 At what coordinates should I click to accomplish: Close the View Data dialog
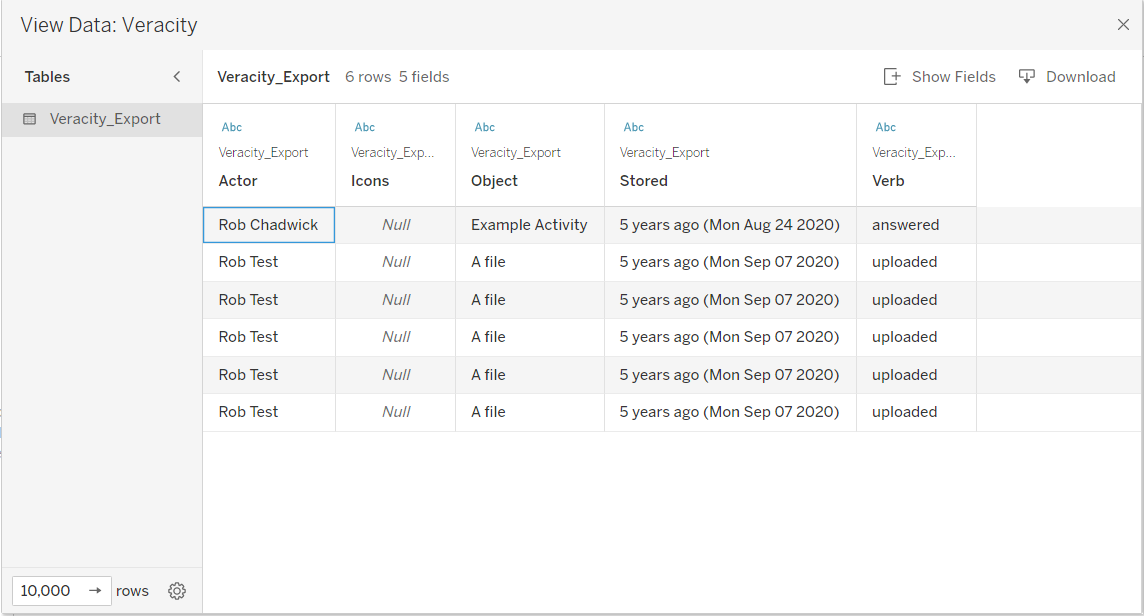pyautogui.click(x=1123, y=25)
